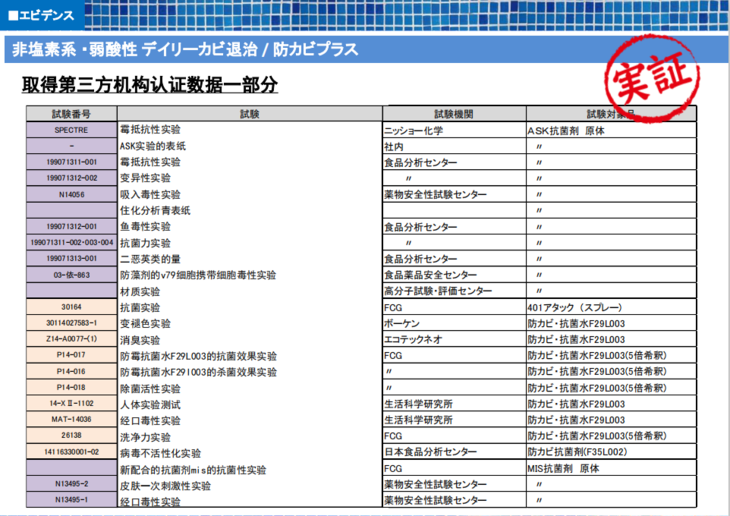Click the 試験機関 column header
Image resolution: width=730 pixels, height=516 pixels.
[x=453, y=114]
